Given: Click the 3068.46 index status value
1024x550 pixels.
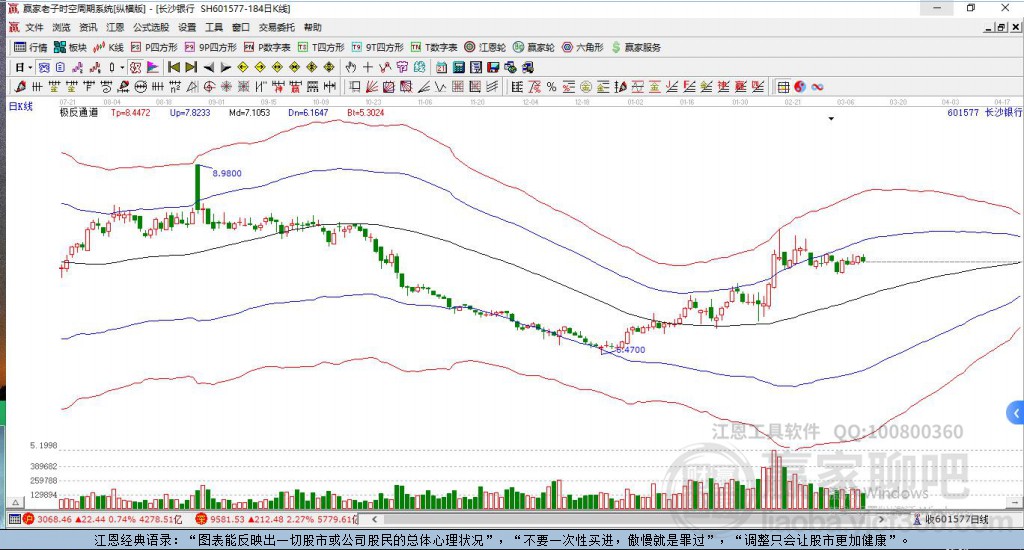Looking at the screenshot, I should coord(54,519).
